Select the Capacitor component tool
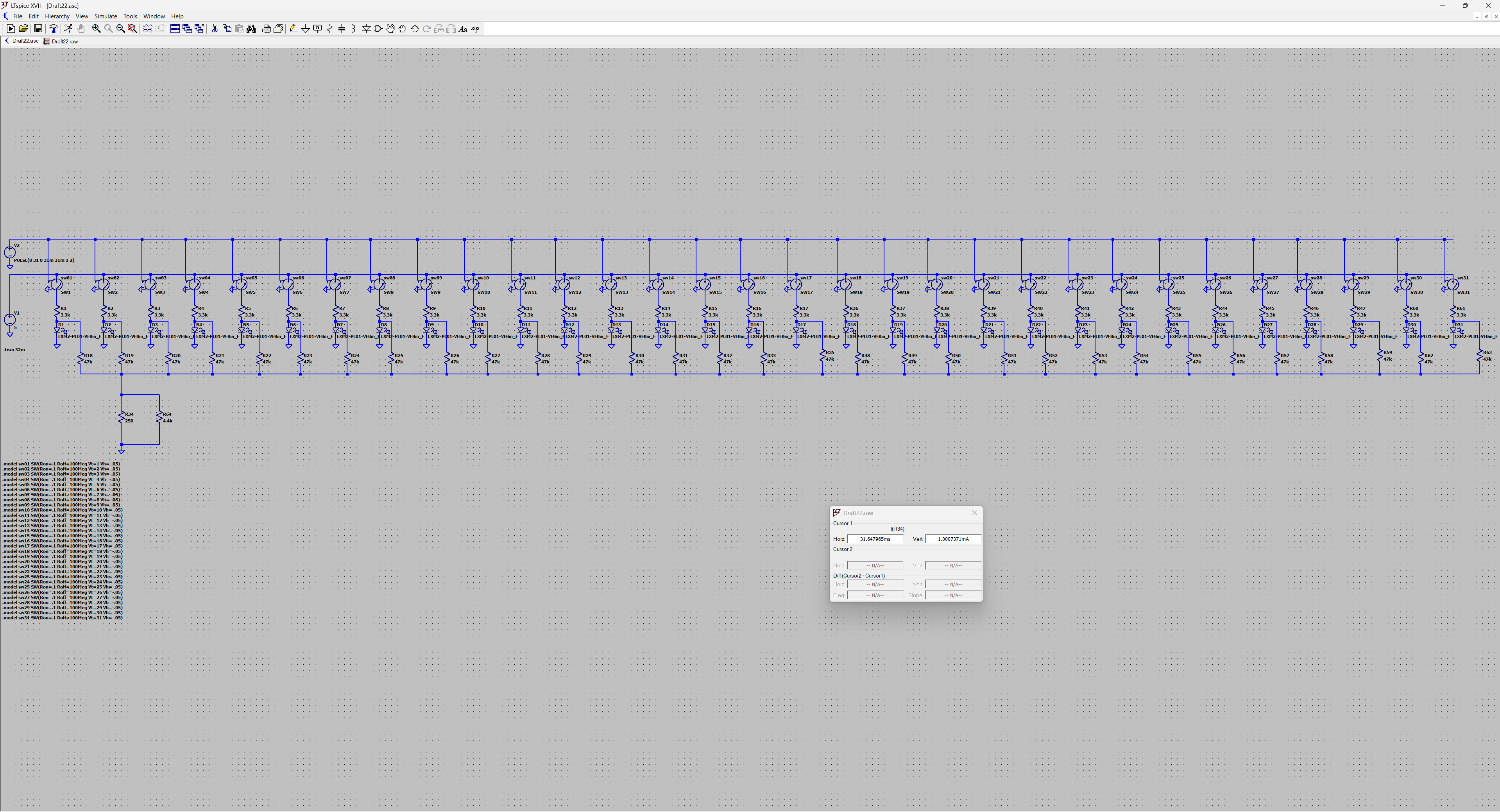The image size is (1500, 812). click(342, 29)
